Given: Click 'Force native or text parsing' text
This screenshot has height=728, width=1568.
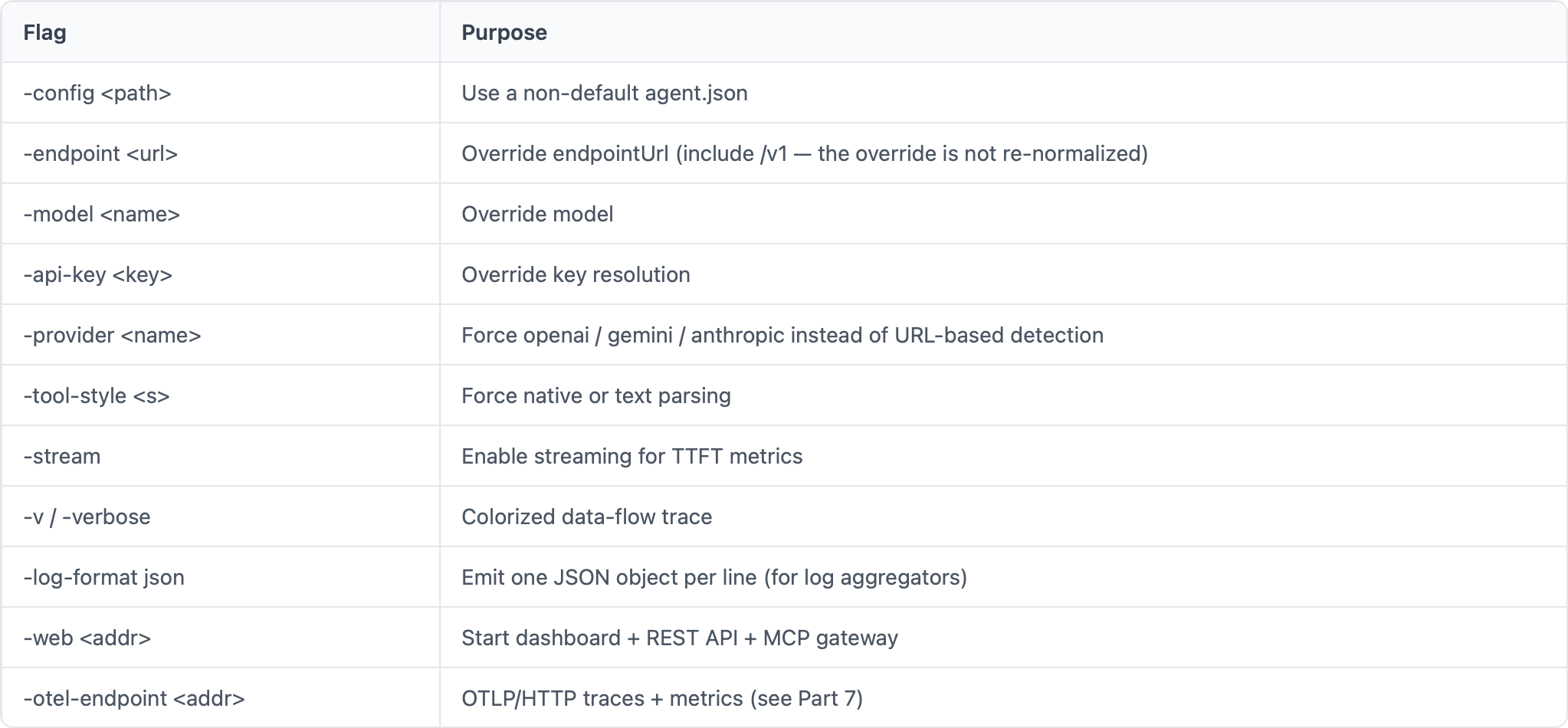Looking at the screenshot, I should pyautogui.click(x=596, y=395).
